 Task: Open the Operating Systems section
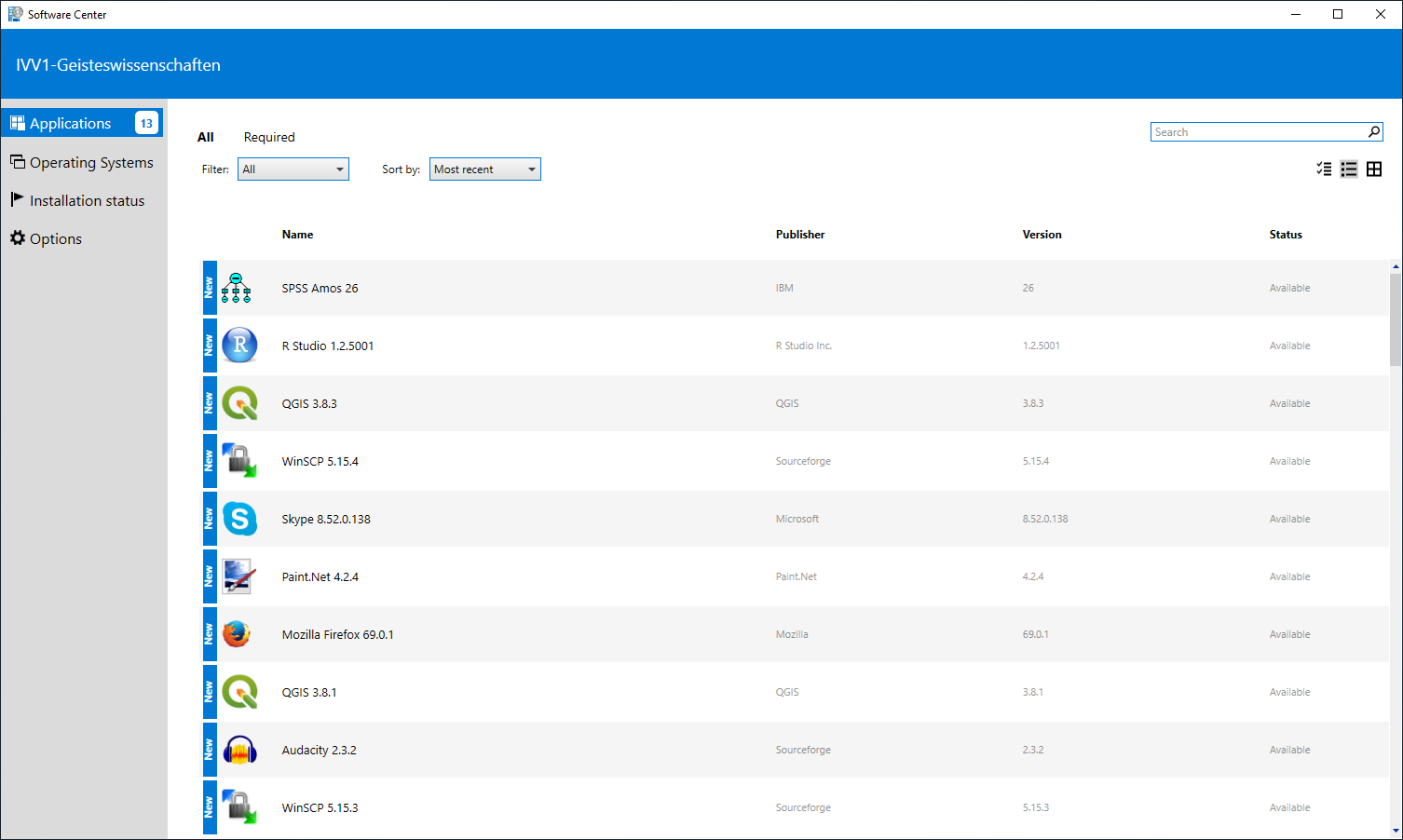pos(82,162)
